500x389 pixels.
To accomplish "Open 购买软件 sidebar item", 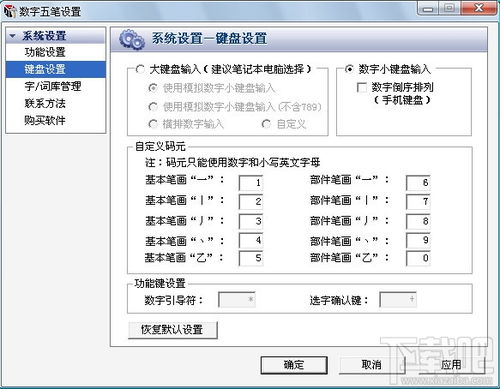I will coord(45,120).
